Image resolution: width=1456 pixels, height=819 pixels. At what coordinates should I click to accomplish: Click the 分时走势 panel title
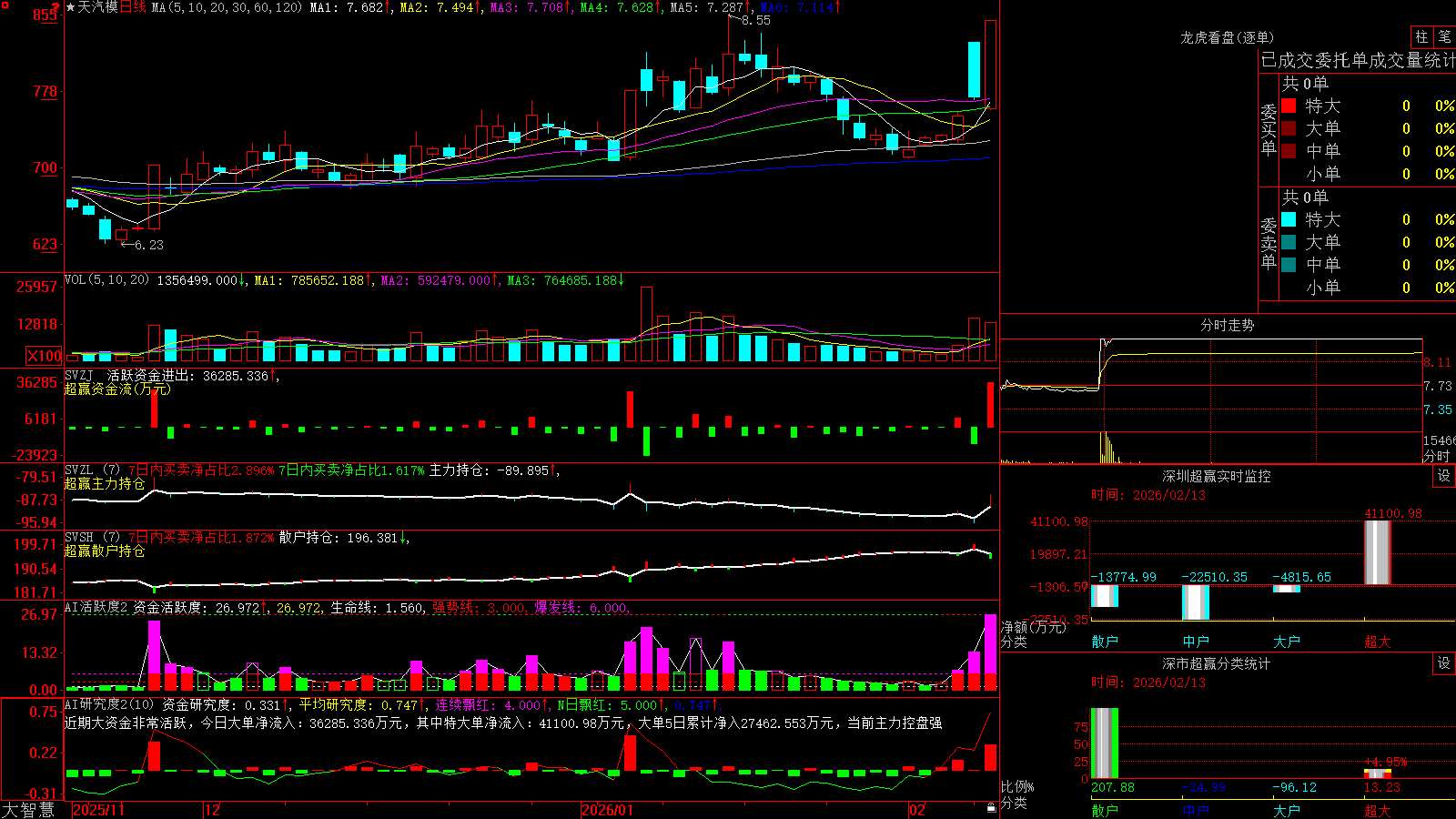click(x=1227, y=325)
